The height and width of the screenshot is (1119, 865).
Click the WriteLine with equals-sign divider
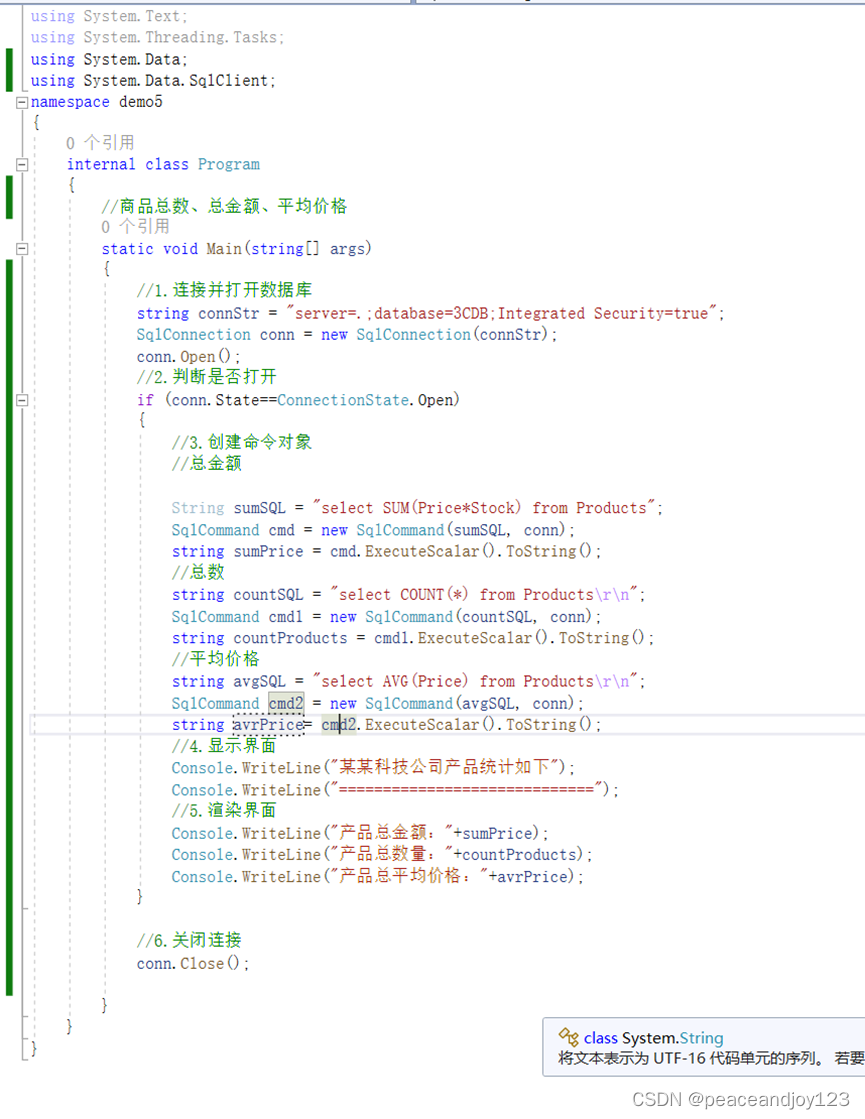pyautogui.click(x=395, y=790)
